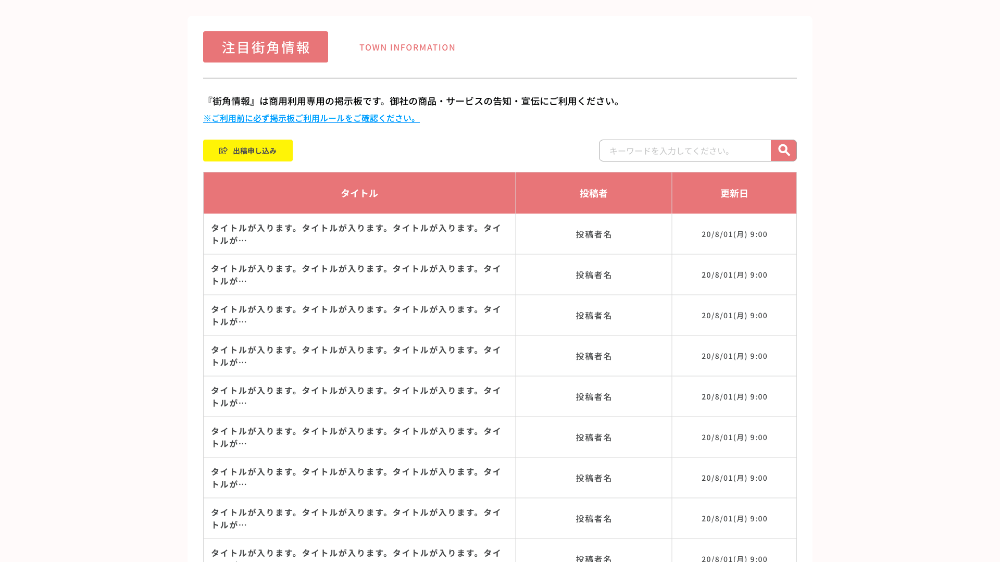Click the 注目街角情報 heading badge
The image size is (1000, 562).
265,47
